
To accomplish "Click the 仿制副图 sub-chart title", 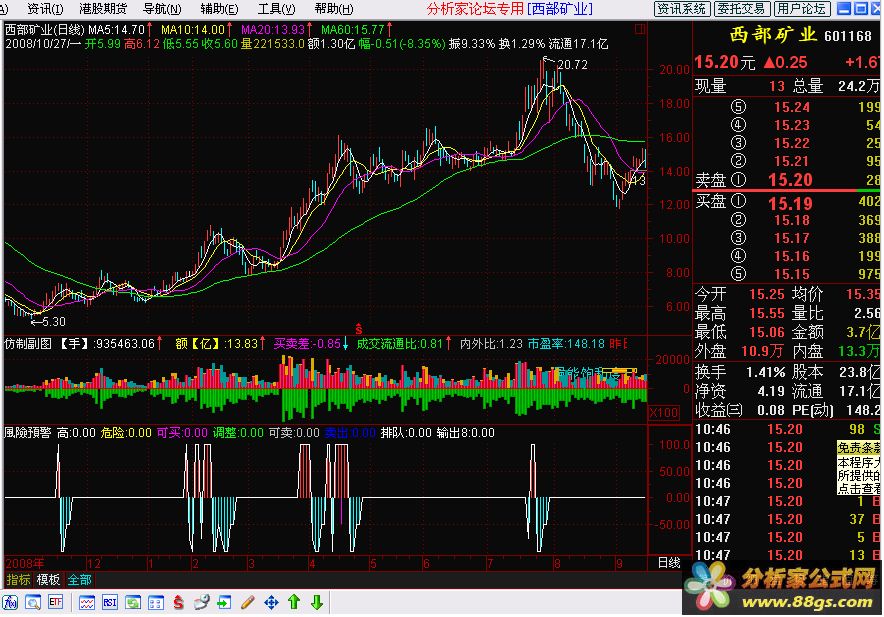I will 28,343.
